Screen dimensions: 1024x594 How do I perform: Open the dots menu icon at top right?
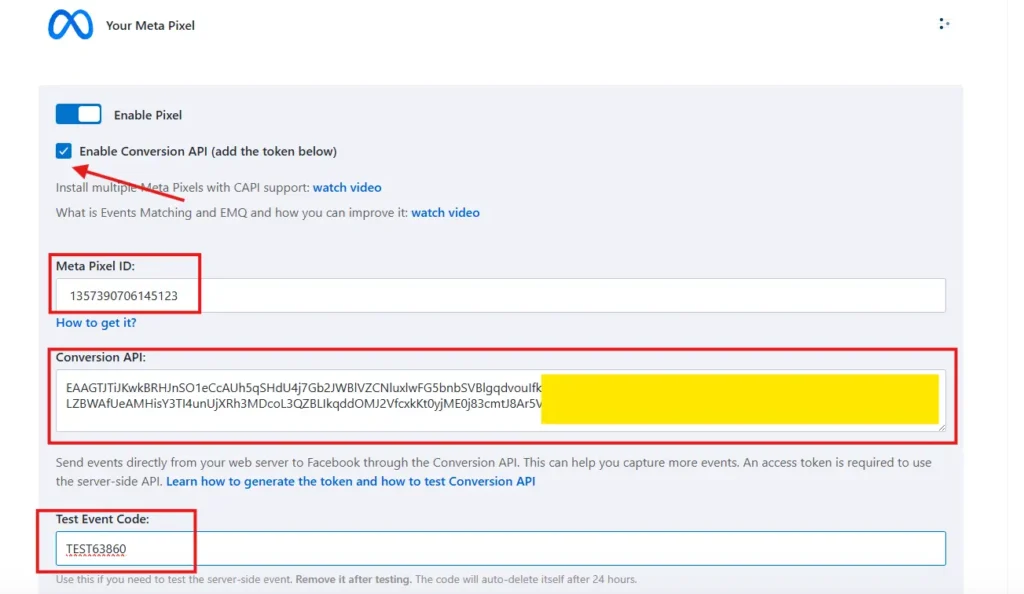coord(944,24)
